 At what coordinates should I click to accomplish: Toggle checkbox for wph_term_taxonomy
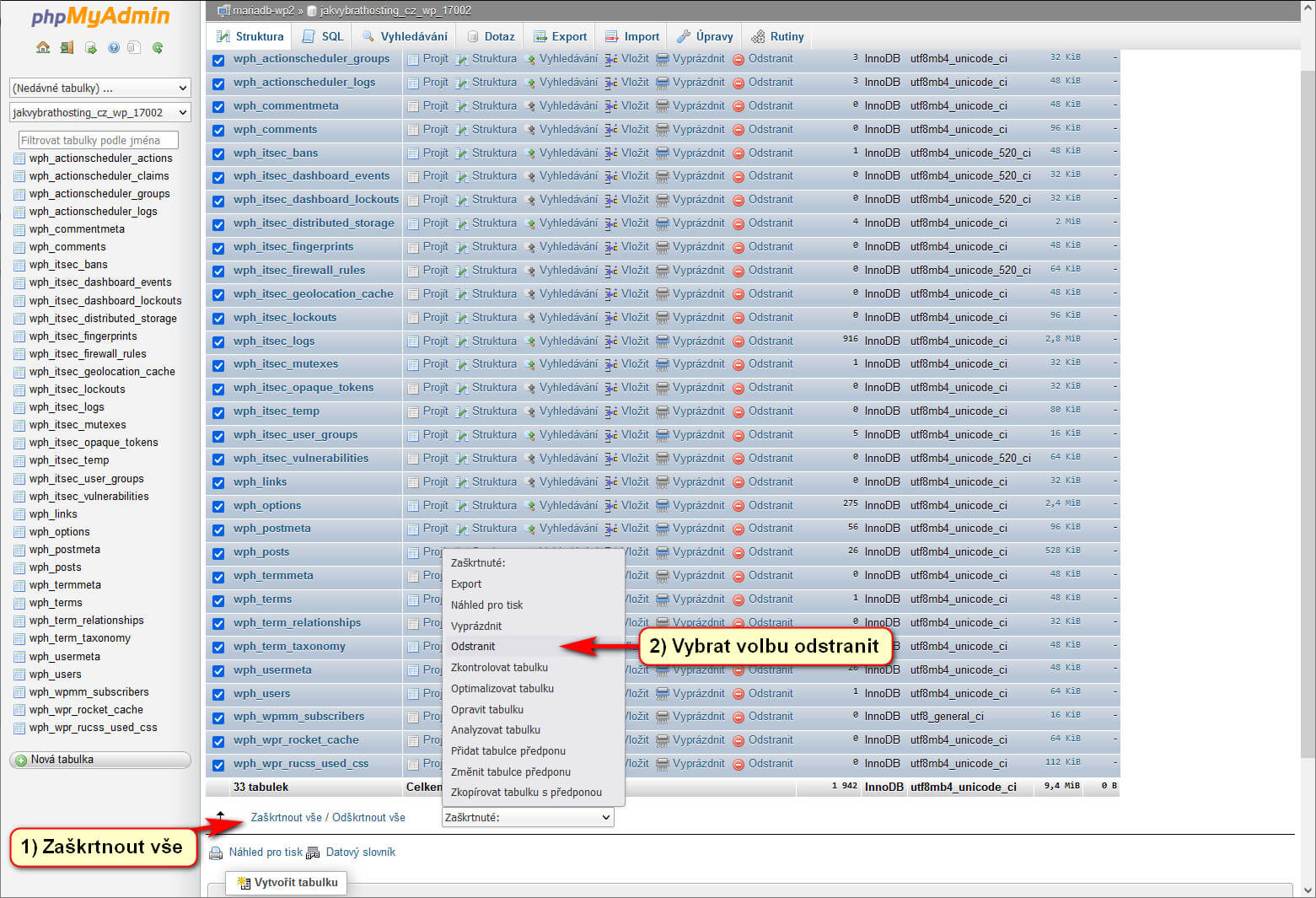tap(218, 647)
